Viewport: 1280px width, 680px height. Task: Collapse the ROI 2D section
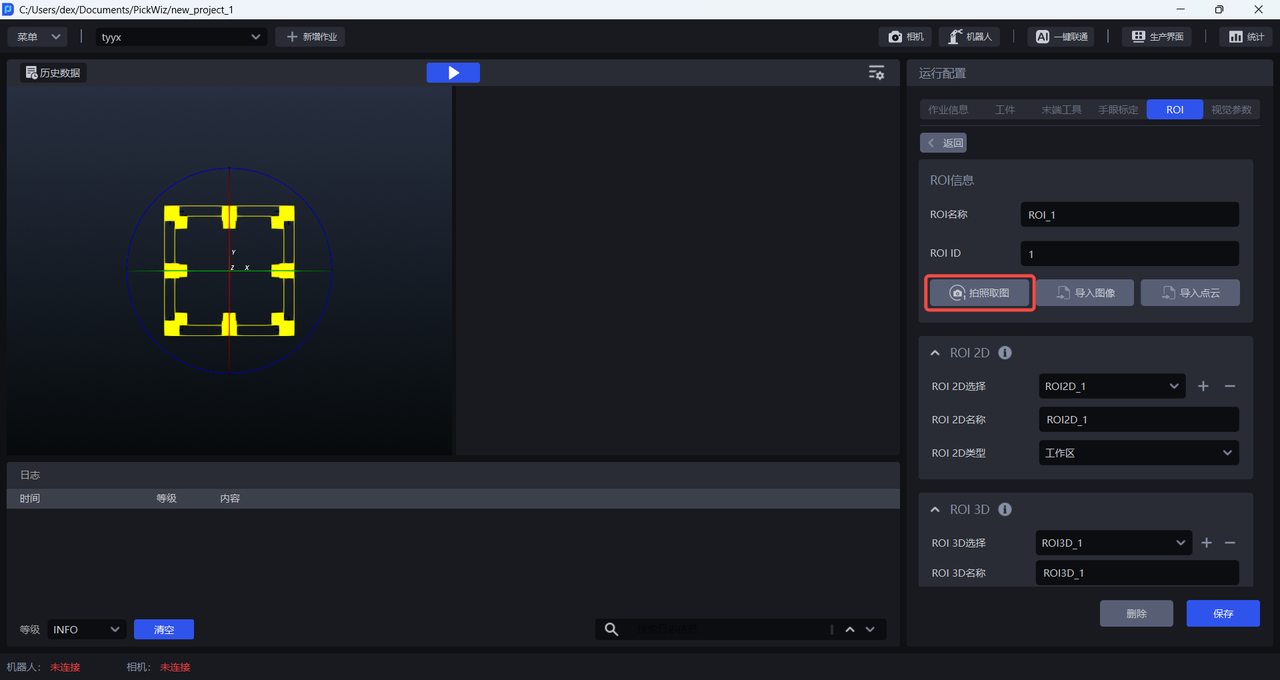point(935,353)
